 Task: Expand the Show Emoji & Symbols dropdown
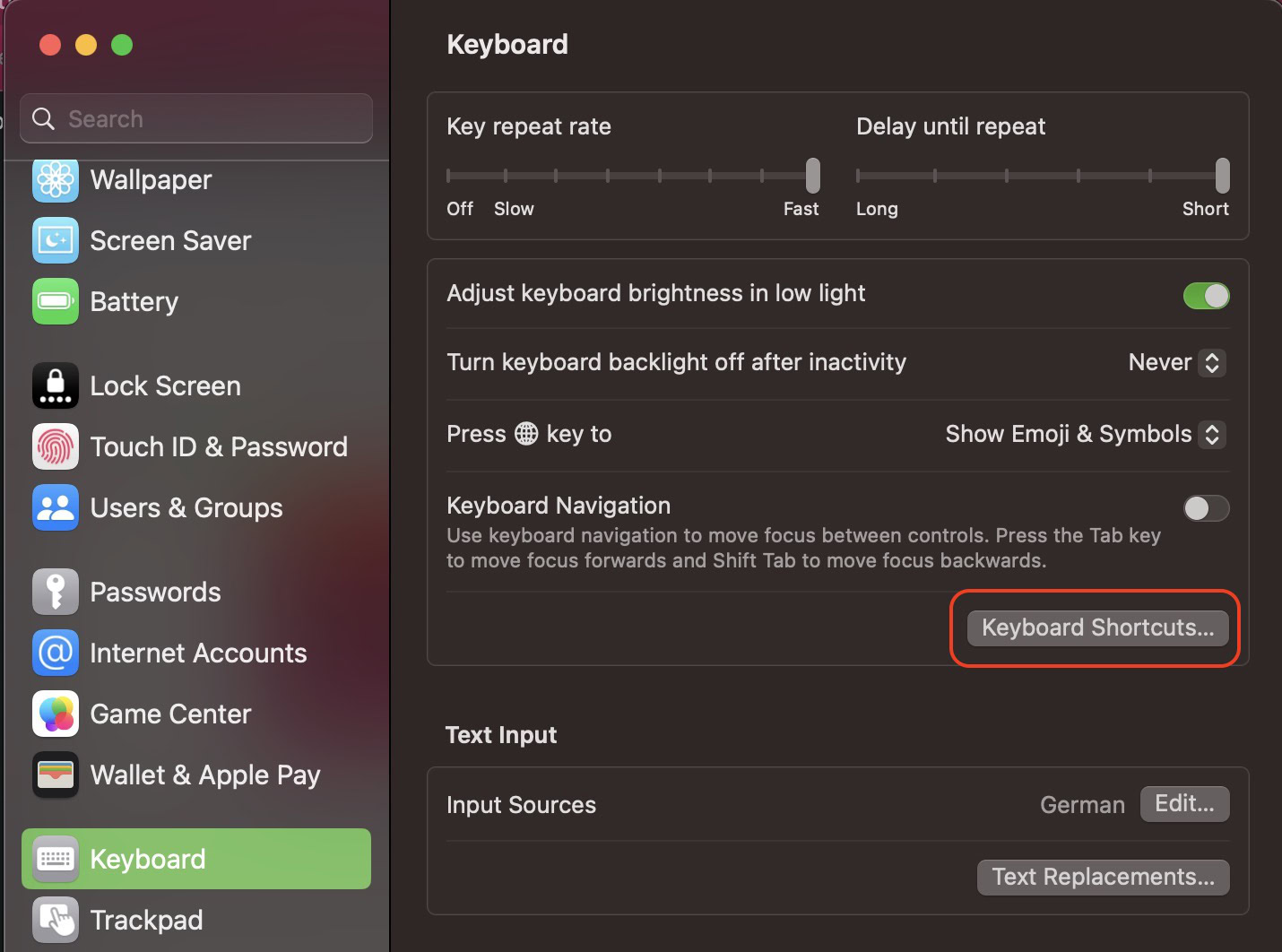(x=1085, y=434)
